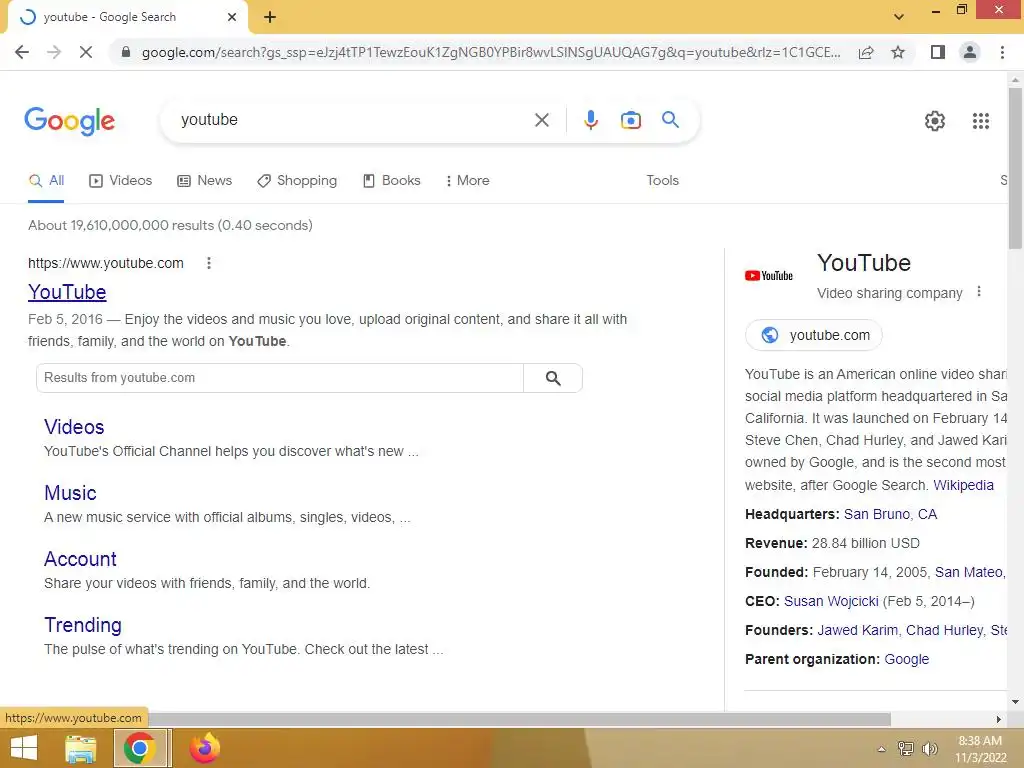Close the youtube Google Search tab
The height and width of the screenshot is (768, 1024).
tap(232, 18)
